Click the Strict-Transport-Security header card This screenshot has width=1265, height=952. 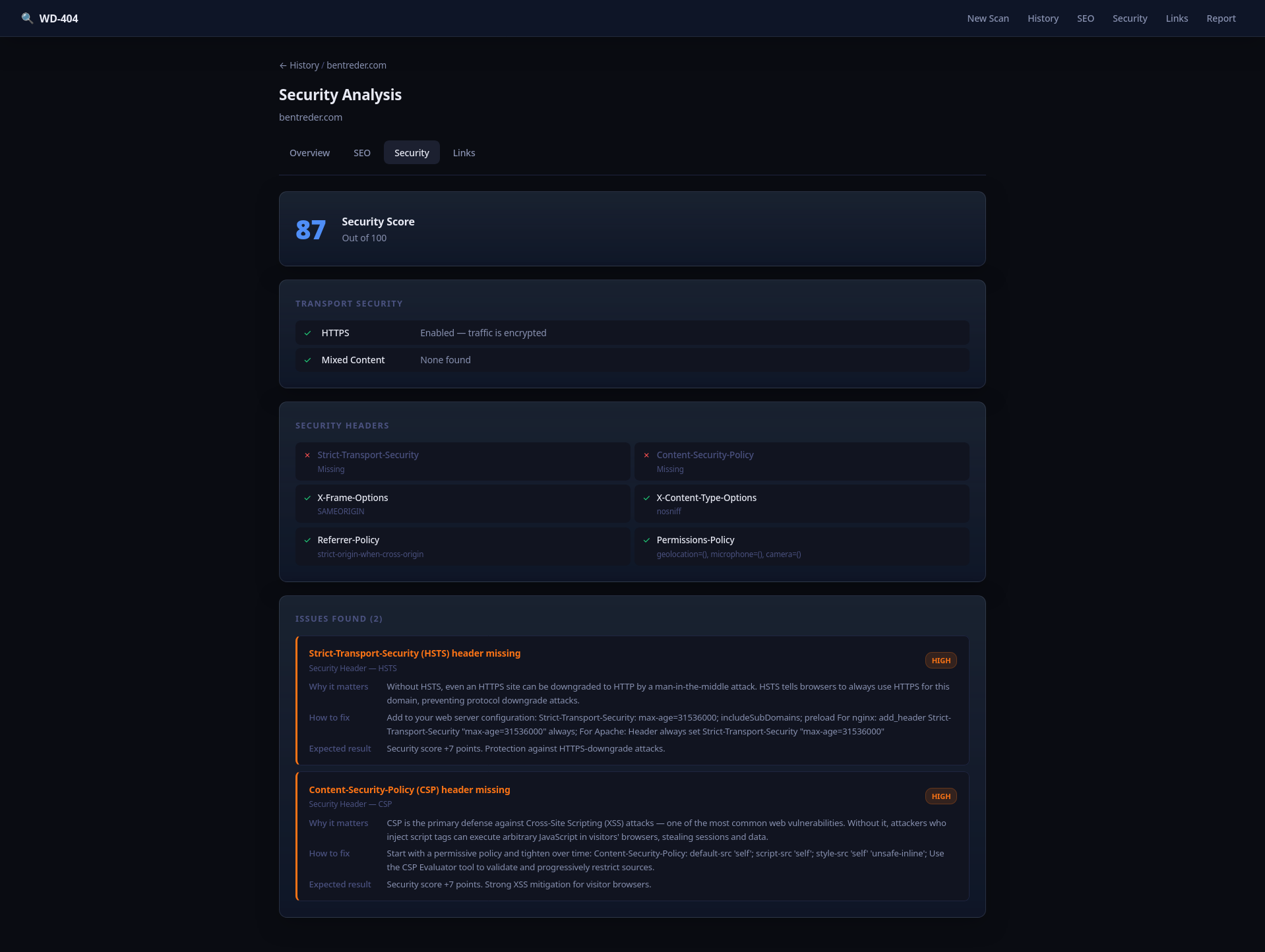(463, 461)
